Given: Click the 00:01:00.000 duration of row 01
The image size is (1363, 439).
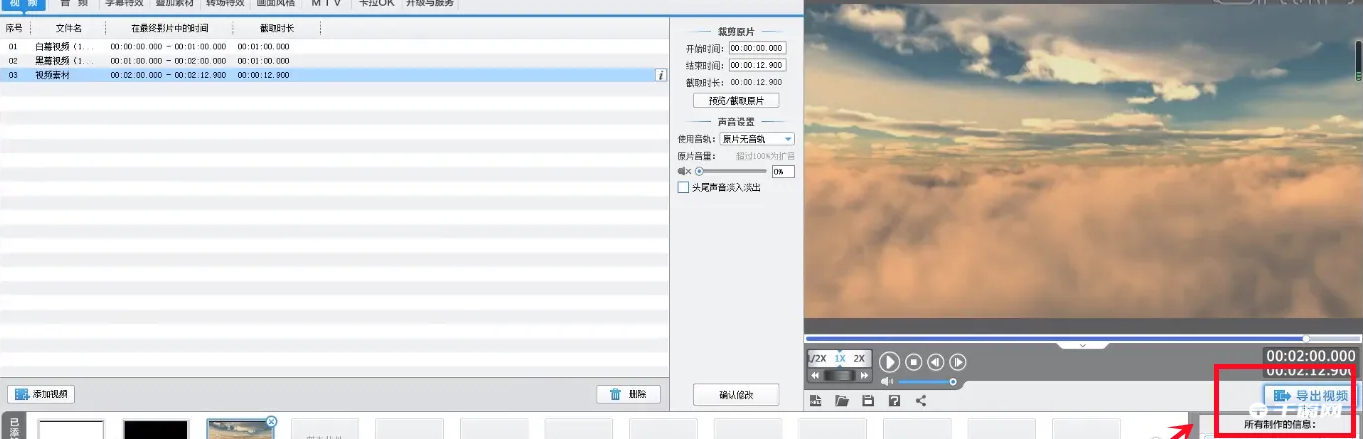Looking at the screenshot, I should (264, 47).
